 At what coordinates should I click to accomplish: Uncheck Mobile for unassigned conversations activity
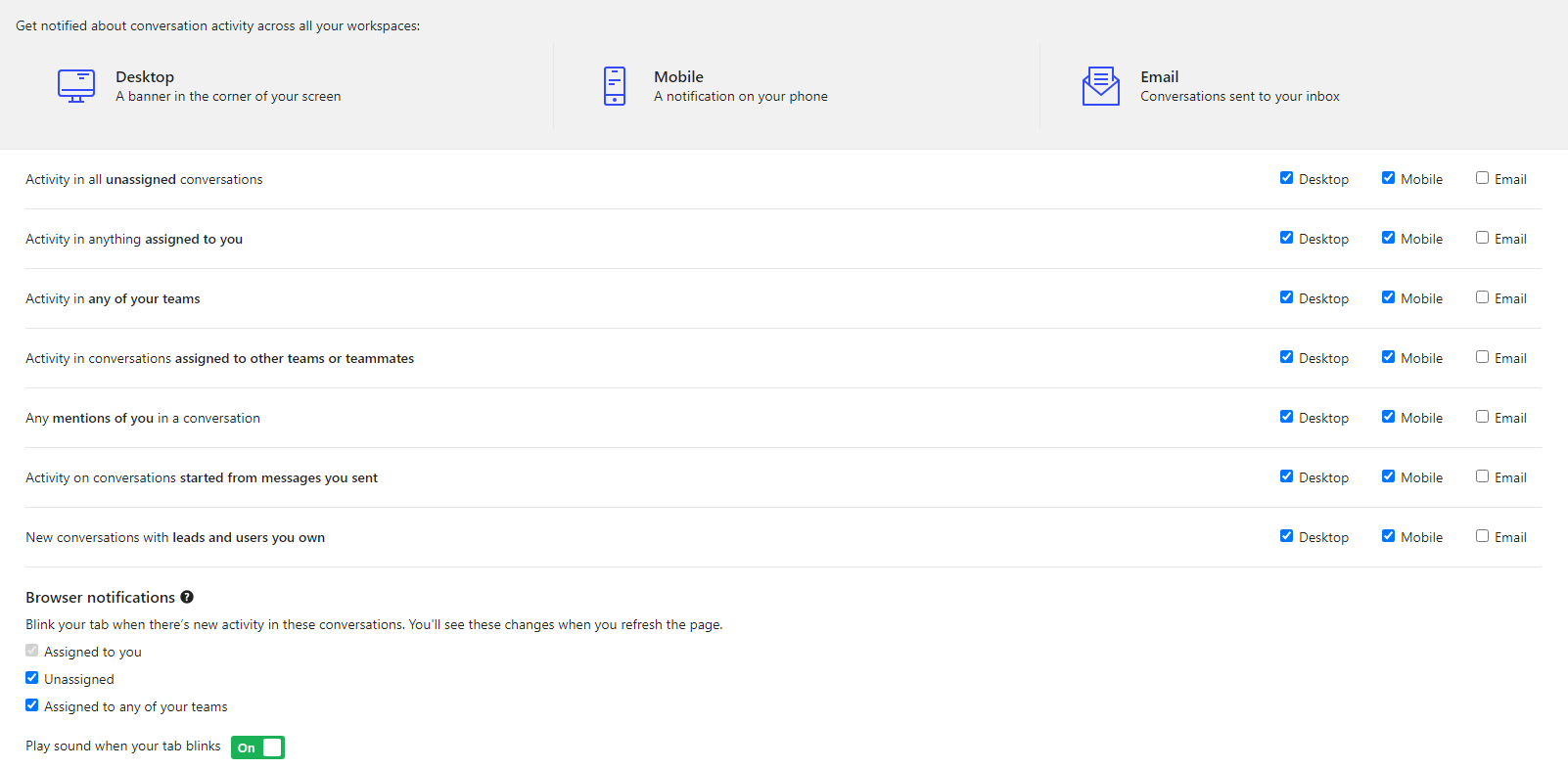pos(1388,178)
